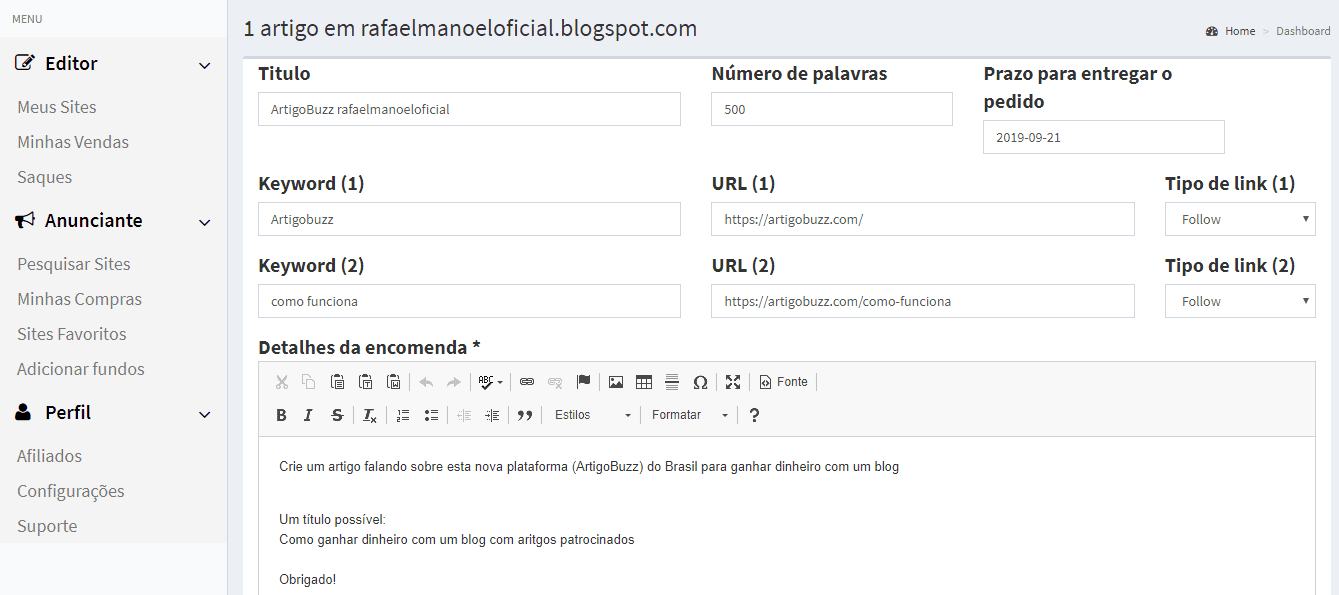This screenshot has width=1339, height=595.
Task: Open the editor help question mark
Action: point(754,415)
